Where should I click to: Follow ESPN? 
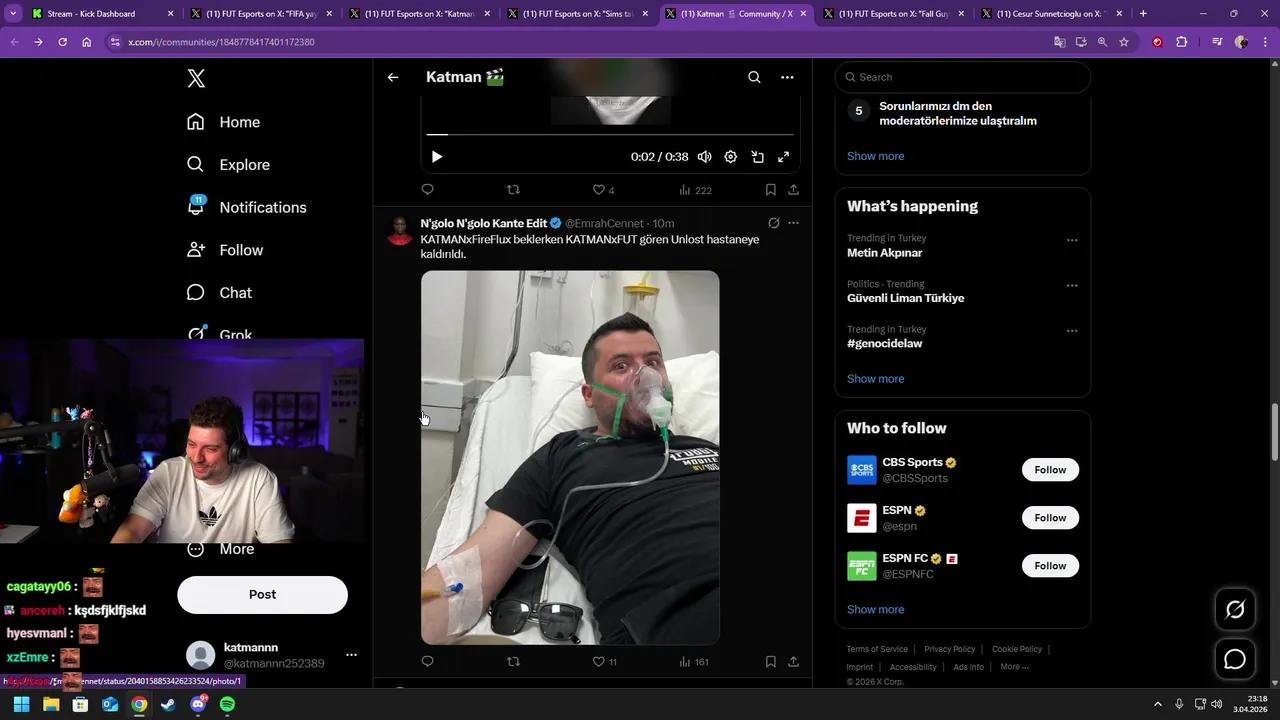point(1050,518)
